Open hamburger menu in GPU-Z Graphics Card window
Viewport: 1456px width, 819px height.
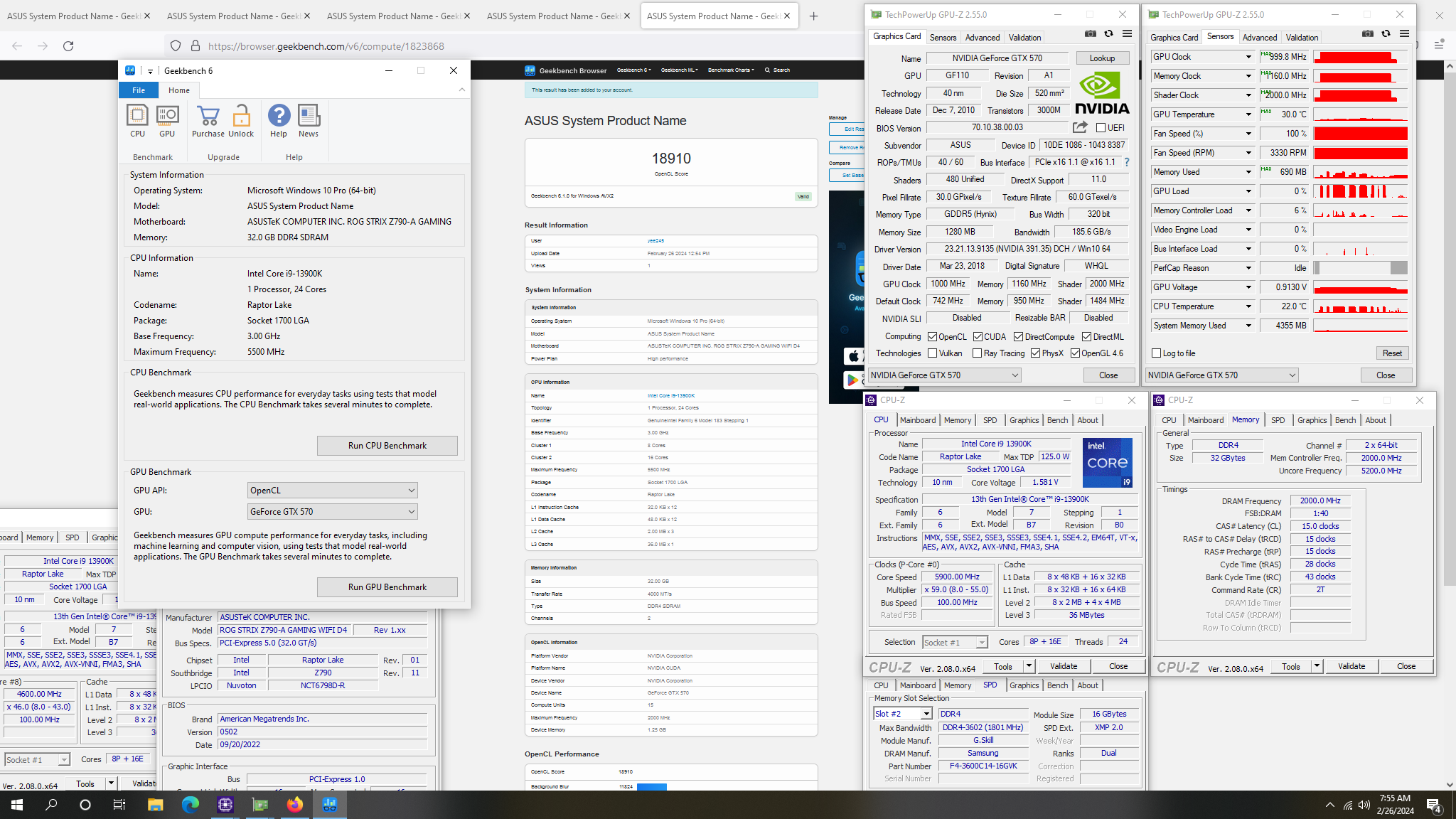click(1127, 33)
